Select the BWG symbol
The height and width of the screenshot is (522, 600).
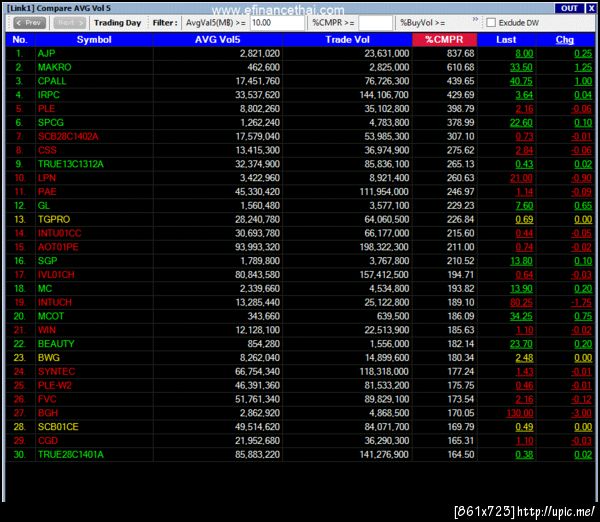pos(49,358)
